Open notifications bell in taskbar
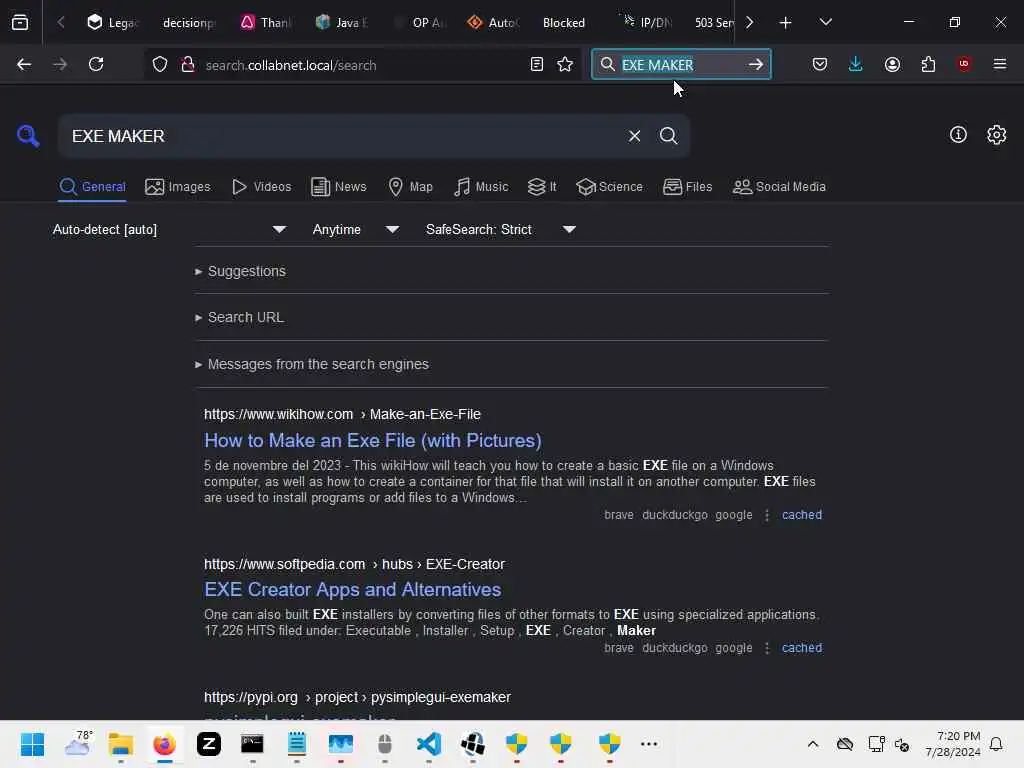 pos(996,744)
